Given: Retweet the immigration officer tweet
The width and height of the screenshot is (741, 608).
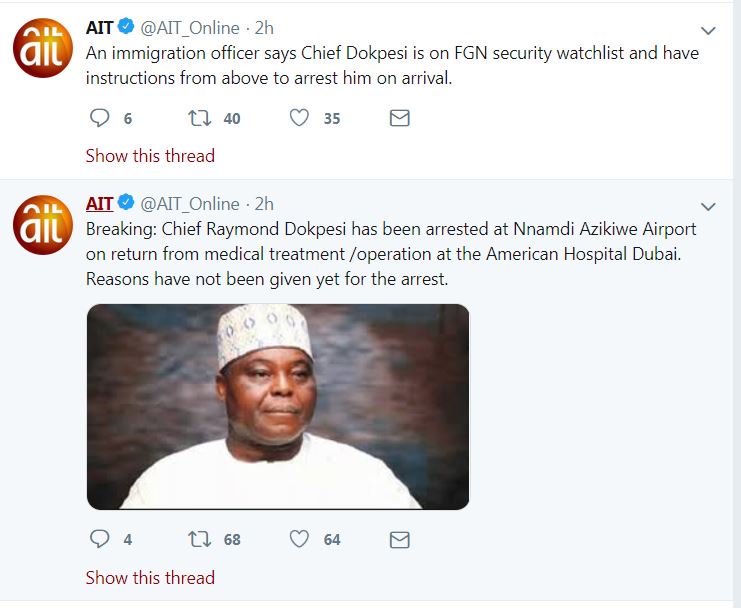Looking at the screenshot, I should [200, 118].
